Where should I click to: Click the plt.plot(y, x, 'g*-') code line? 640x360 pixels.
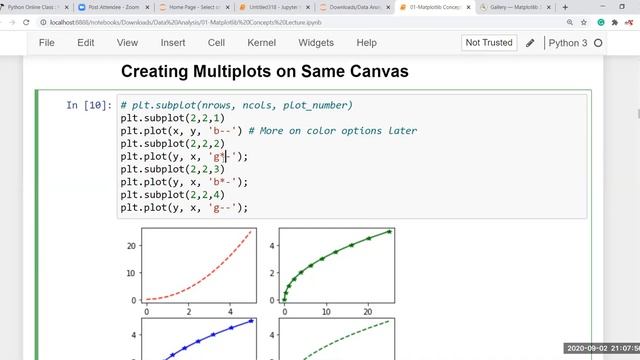(184, 156)
